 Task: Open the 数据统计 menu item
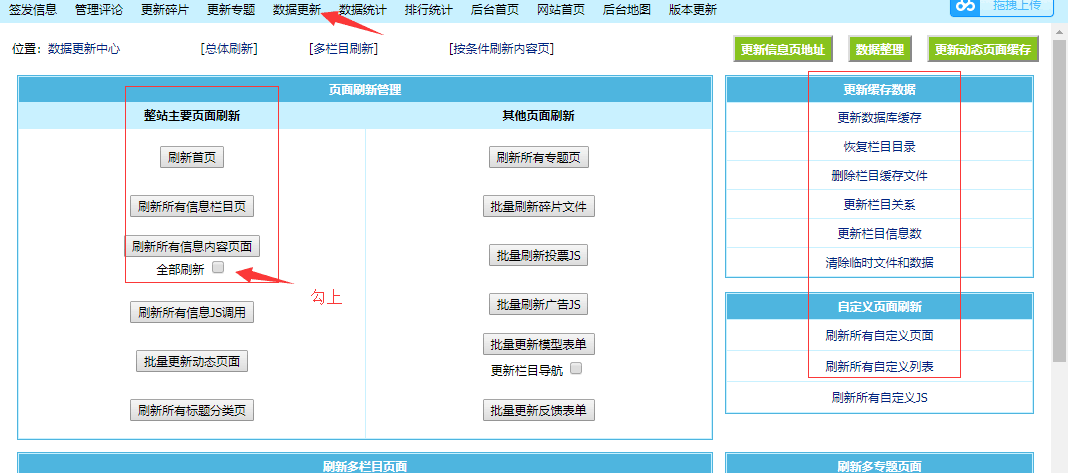tap(362, 10)
